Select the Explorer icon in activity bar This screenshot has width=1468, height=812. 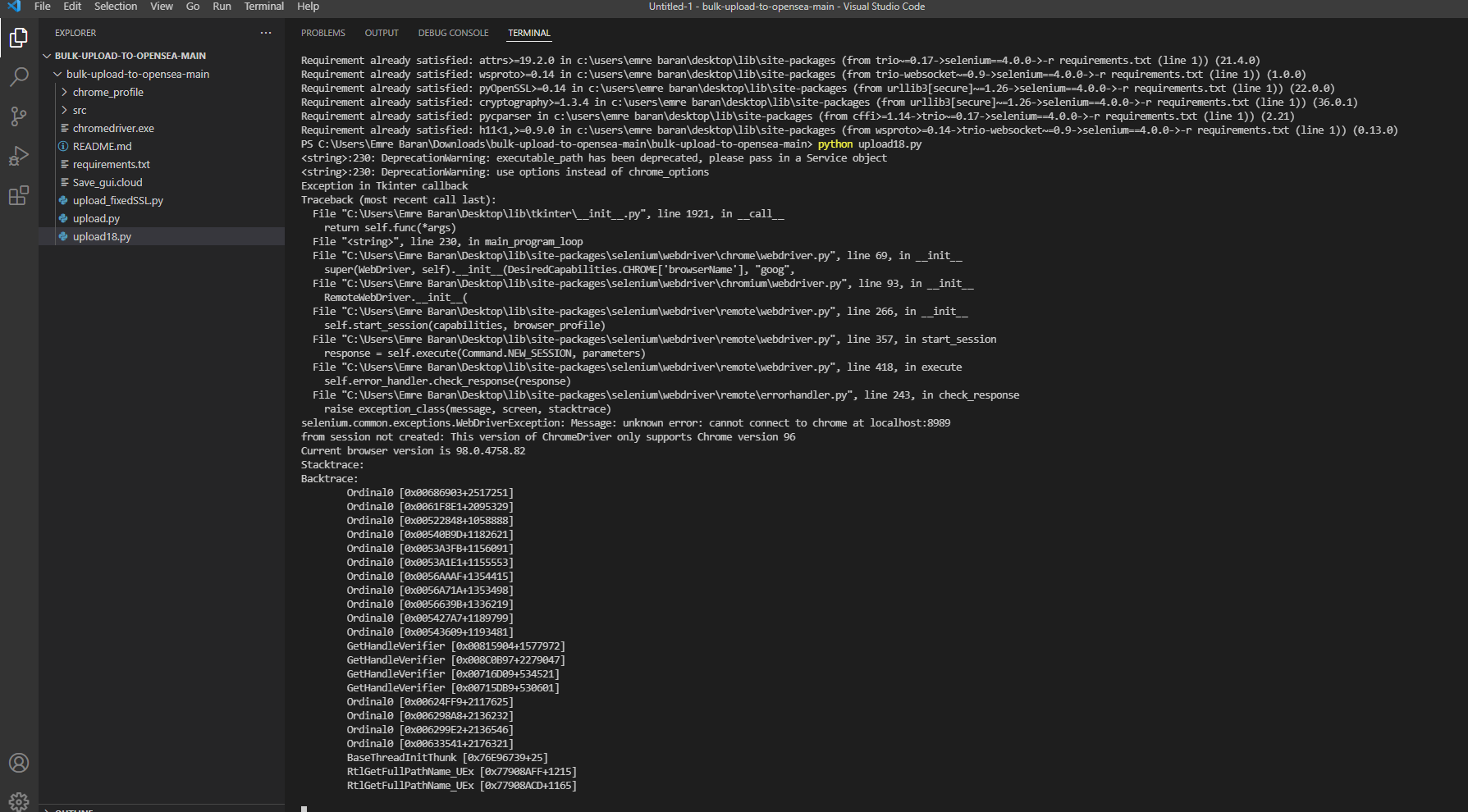(18, 38)
